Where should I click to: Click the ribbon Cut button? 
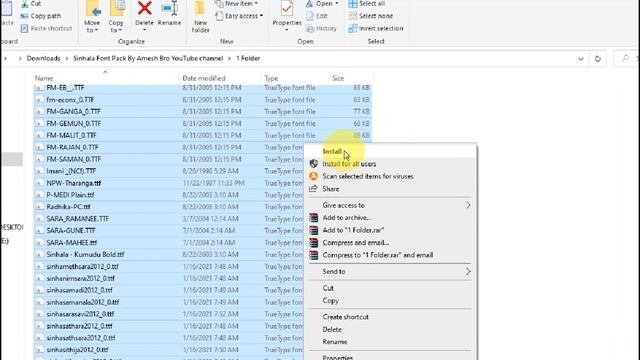tap(31, 4)
